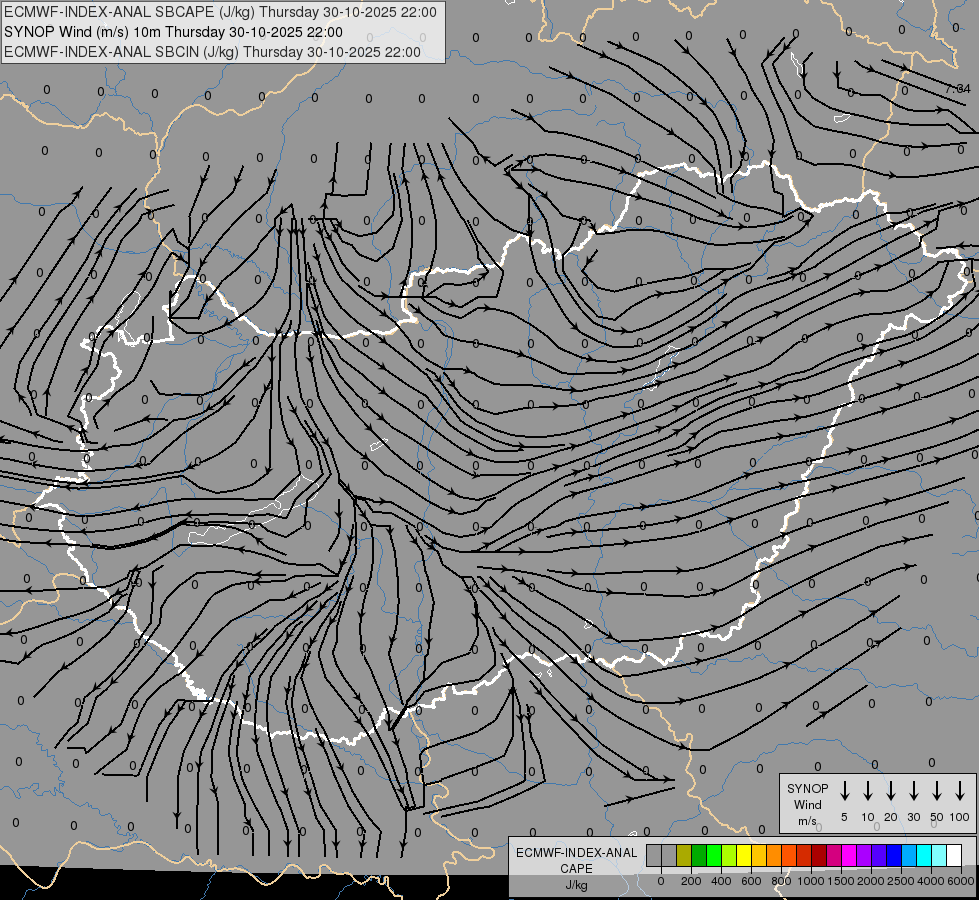Choose the purple CAPE swatch
This screenshot has width=979, height=900.
pyautogui.click(x=863, y=855)
